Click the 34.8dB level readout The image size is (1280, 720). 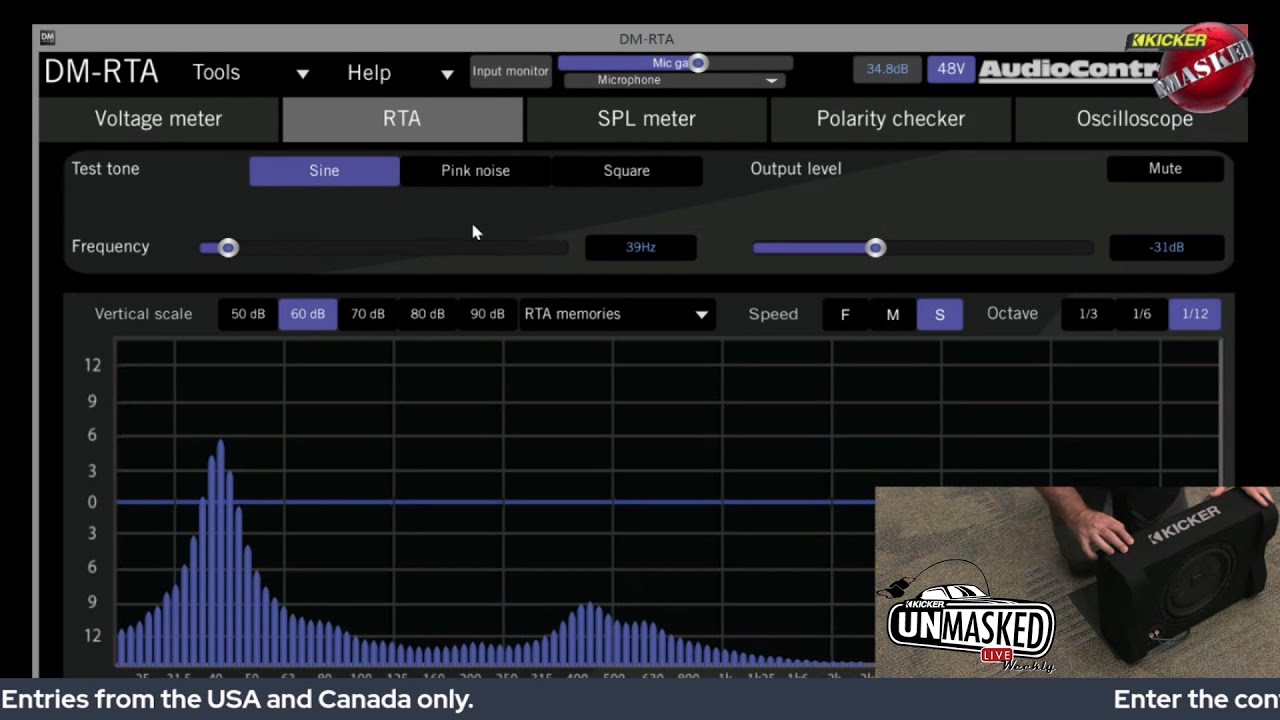pos(887,69)
